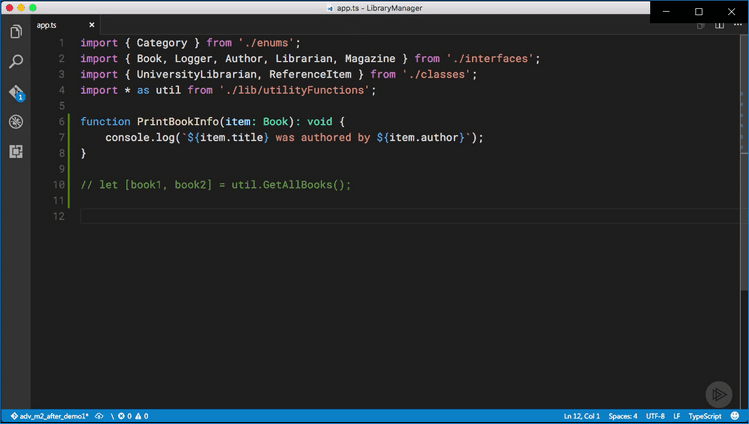The height and width of the screenshot is (424, 749).
Task: Click line number 6 in the gutter
Action: point(62,121)
